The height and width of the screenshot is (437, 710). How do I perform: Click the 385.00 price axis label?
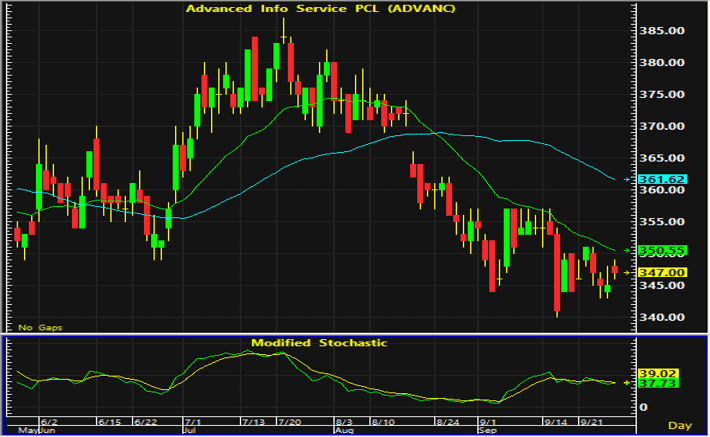662,31
